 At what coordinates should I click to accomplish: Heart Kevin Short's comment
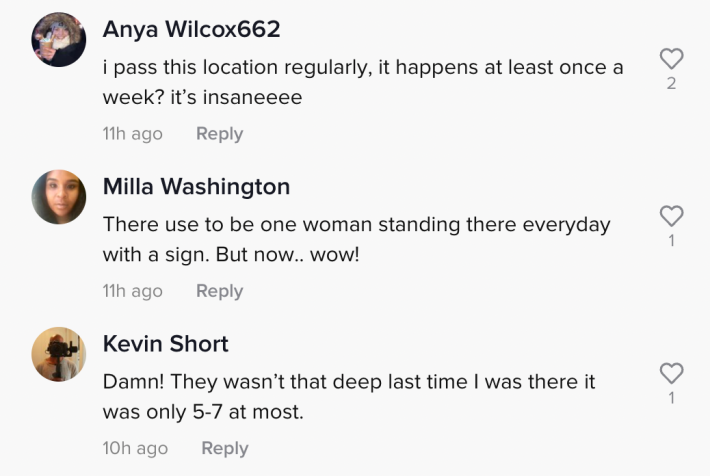[x=672, y=374]
